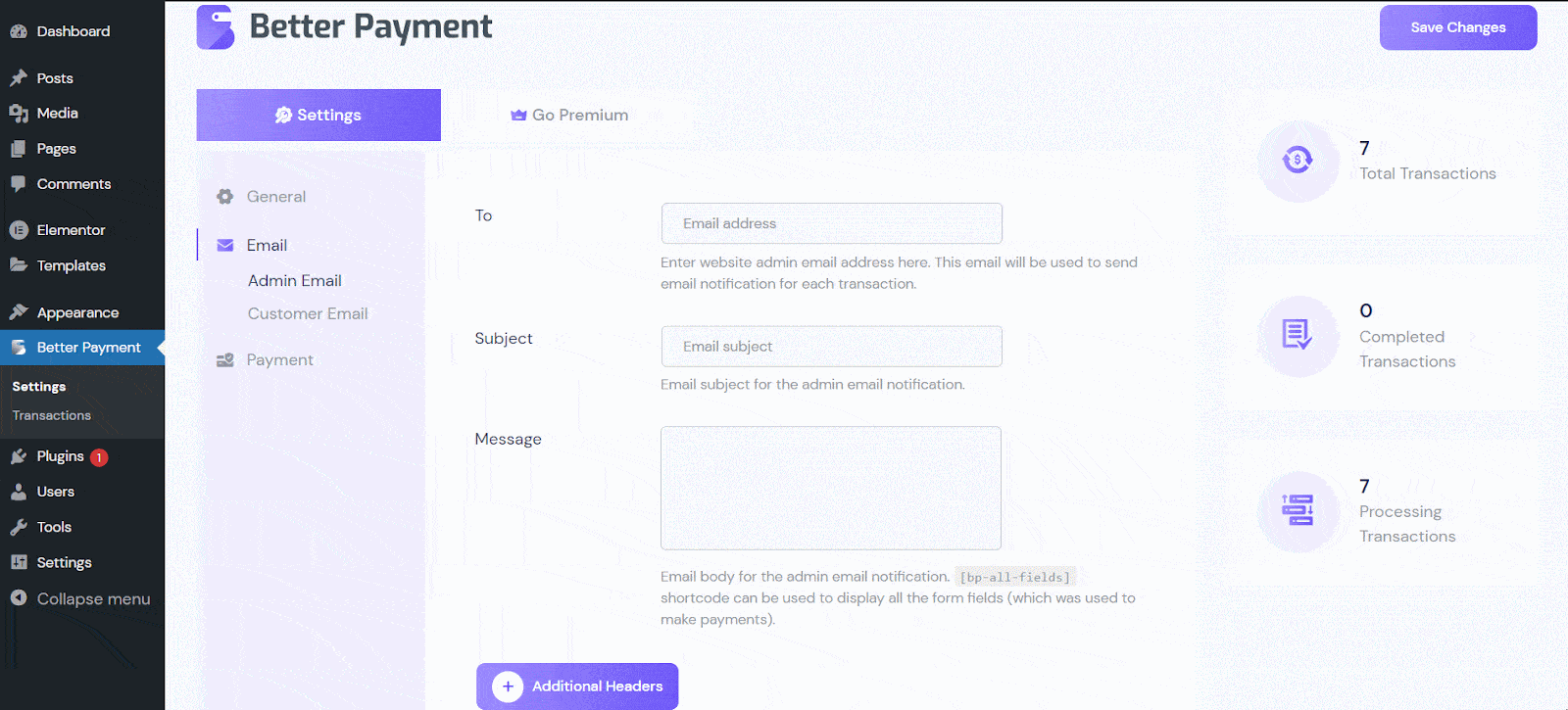Click the Processing Transactions icon

[x=1298, y=510]
